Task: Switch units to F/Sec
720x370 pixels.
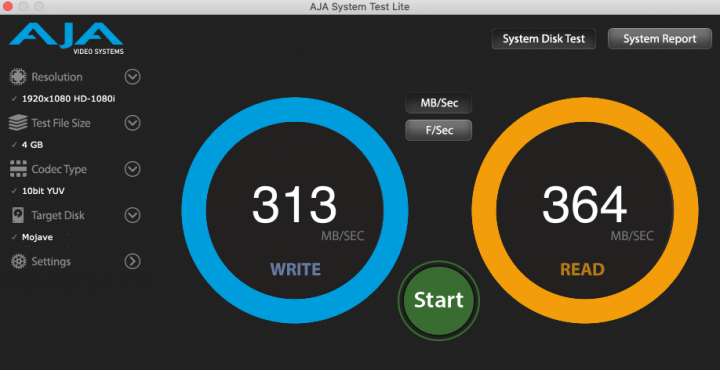Action: [439, 130]
